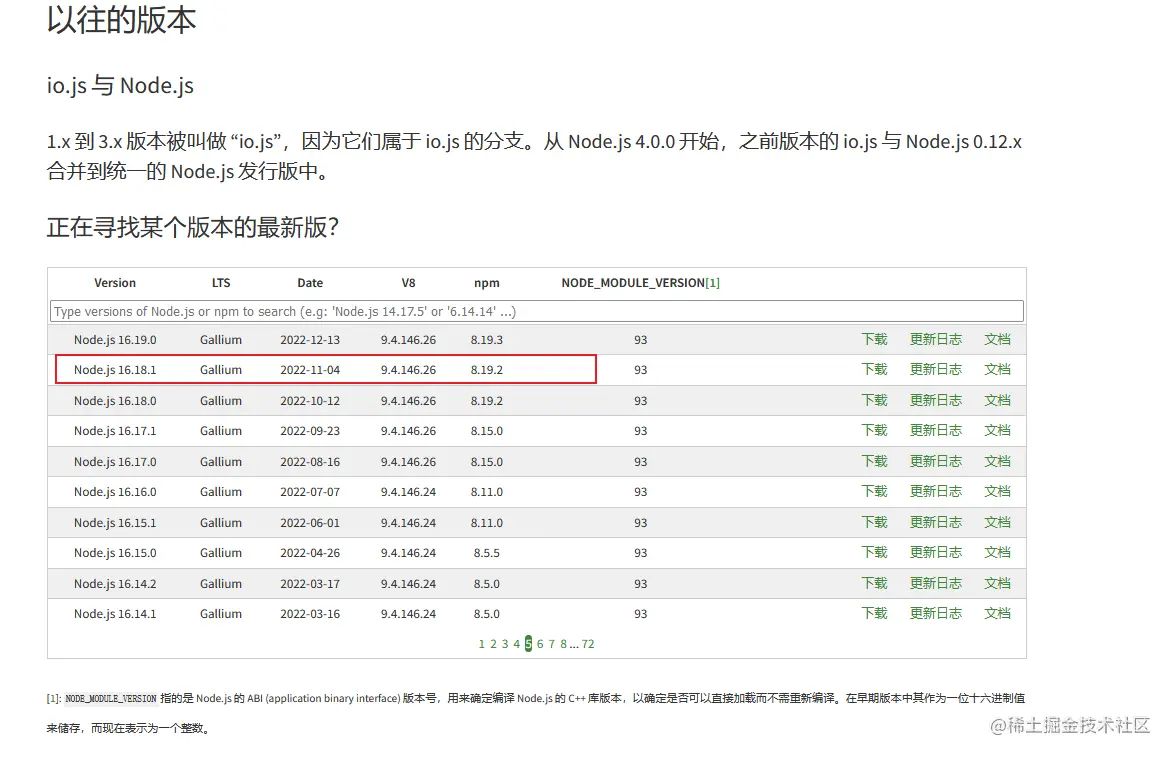The width and height of the screenshot is (1172, 757).
Task: Click the LTS column header
Action: 221,283
